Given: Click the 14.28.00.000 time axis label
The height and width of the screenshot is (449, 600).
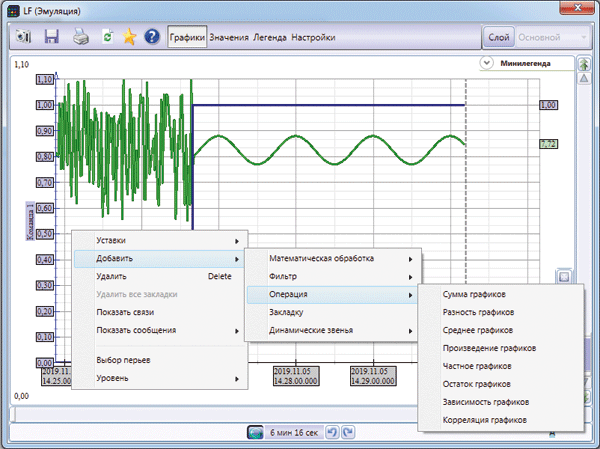Looking at the screenshot, I should point(296,376).
